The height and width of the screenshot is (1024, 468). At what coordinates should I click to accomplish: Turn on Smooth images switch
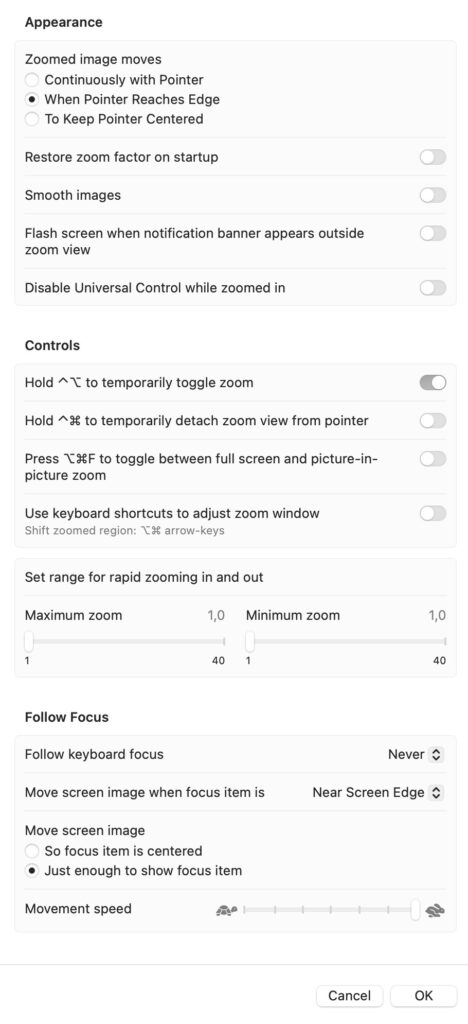pos(433,195)
